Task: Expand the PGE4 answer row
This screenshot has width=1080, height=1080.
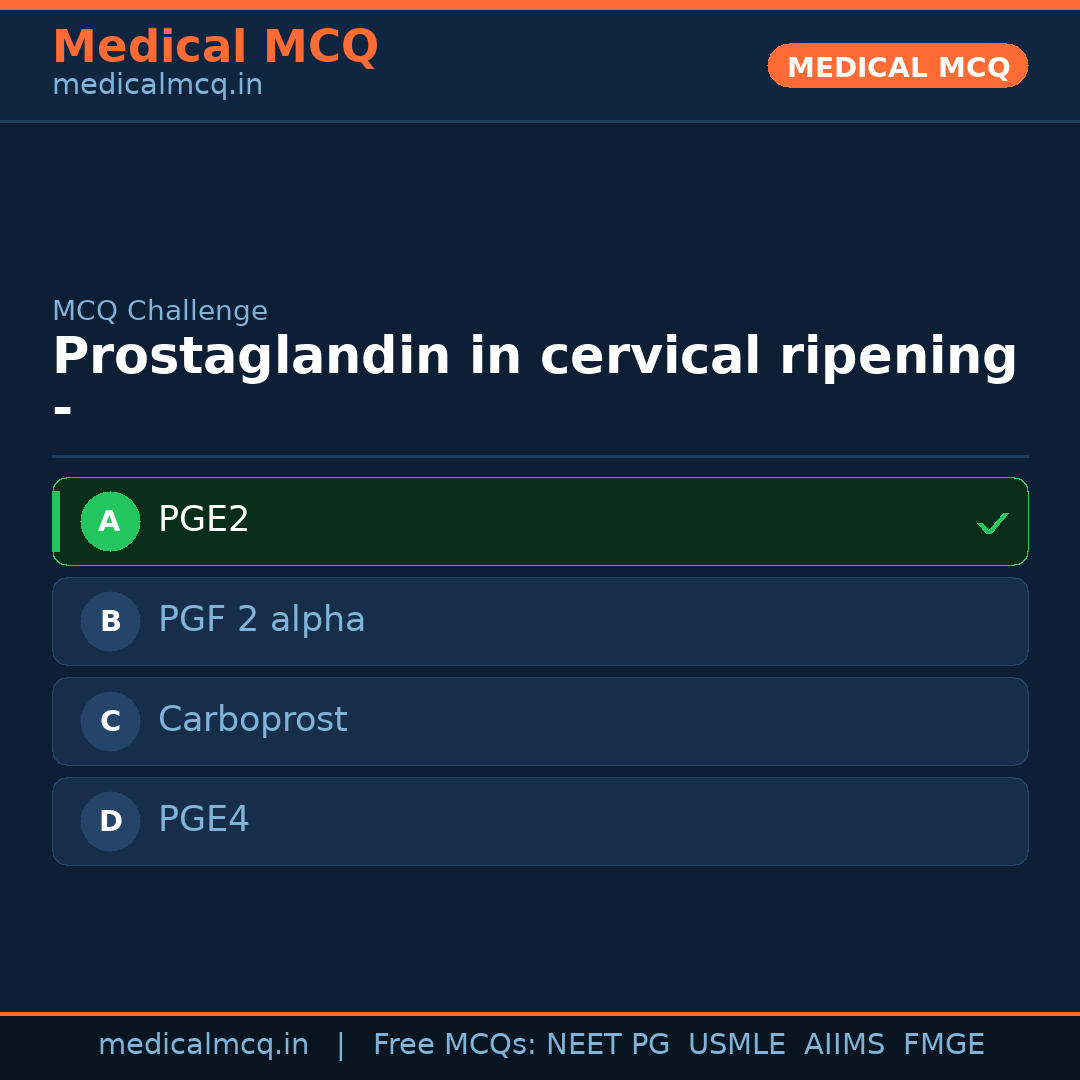Action: click(540, 821)
